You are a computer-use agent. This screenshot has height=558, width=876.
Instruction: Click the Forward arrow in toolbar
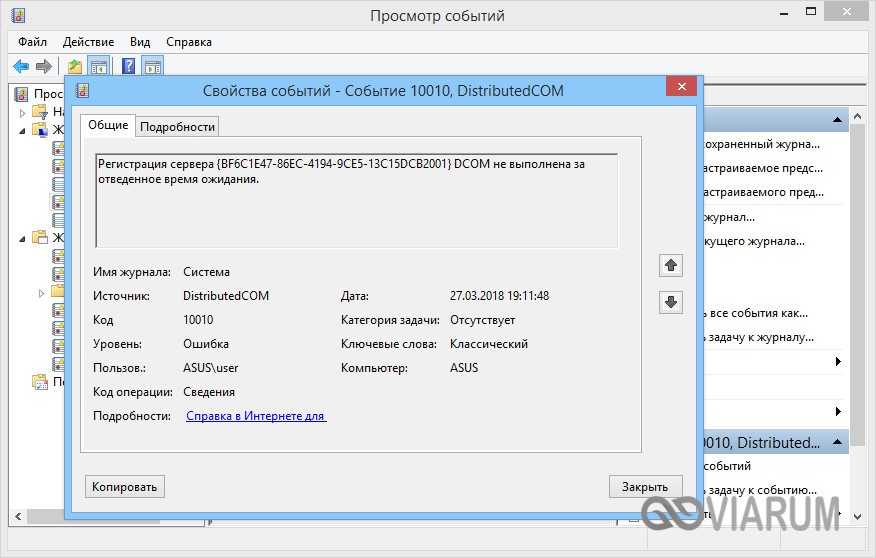click(44, 66)
